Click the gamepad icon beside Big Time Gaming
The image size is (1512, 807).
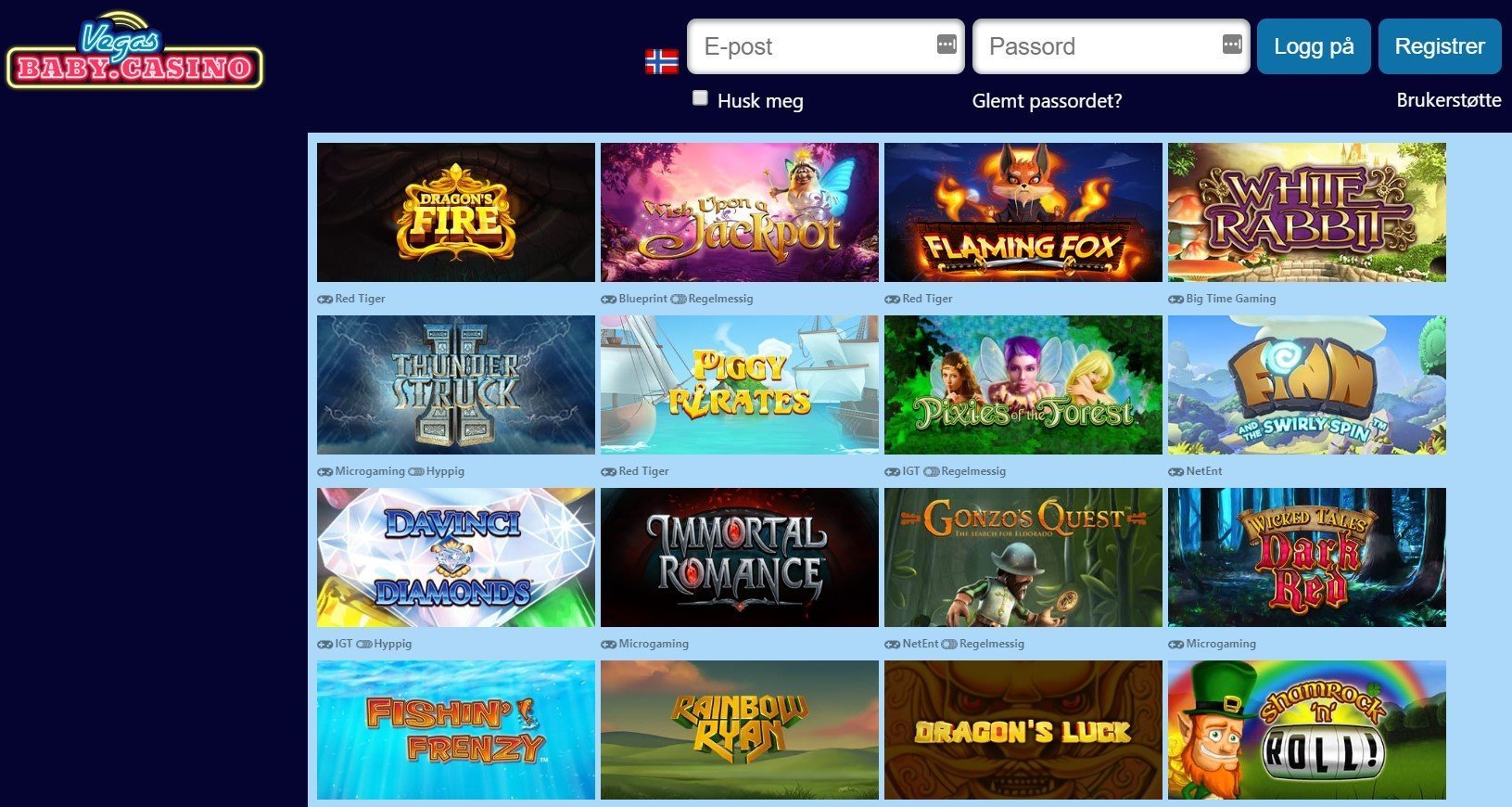pyautogui.click(x=1176, y=299)
